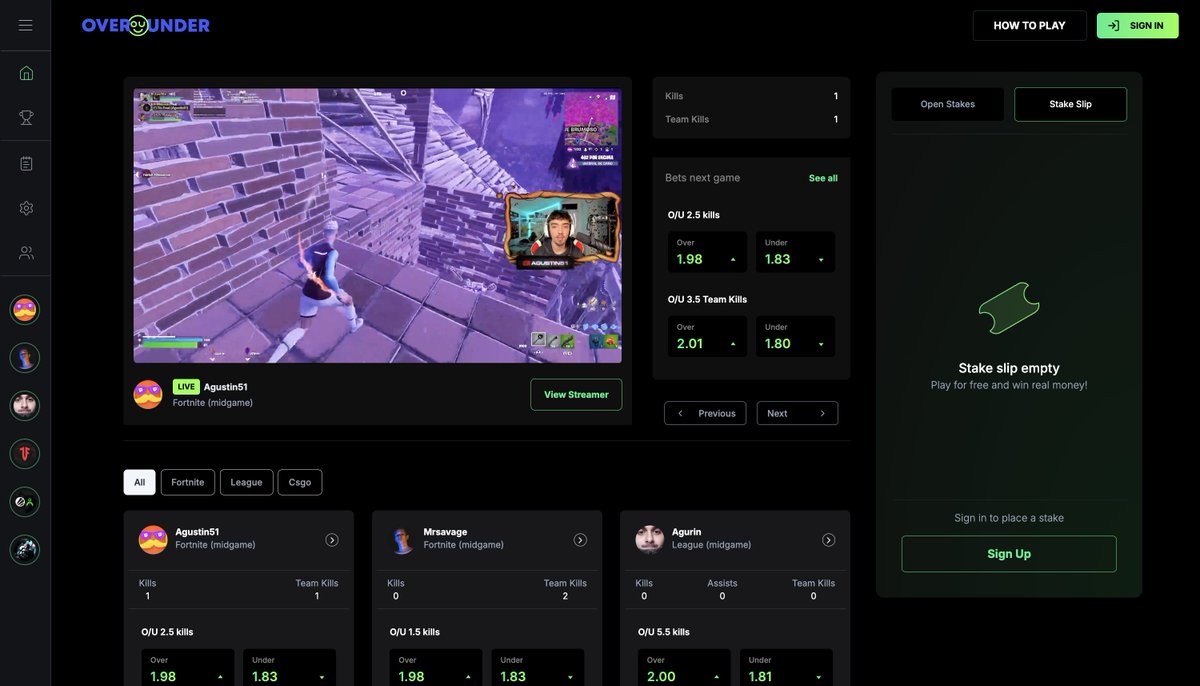Click 'Stake slip empty' text

click(x=1009, y=368)
